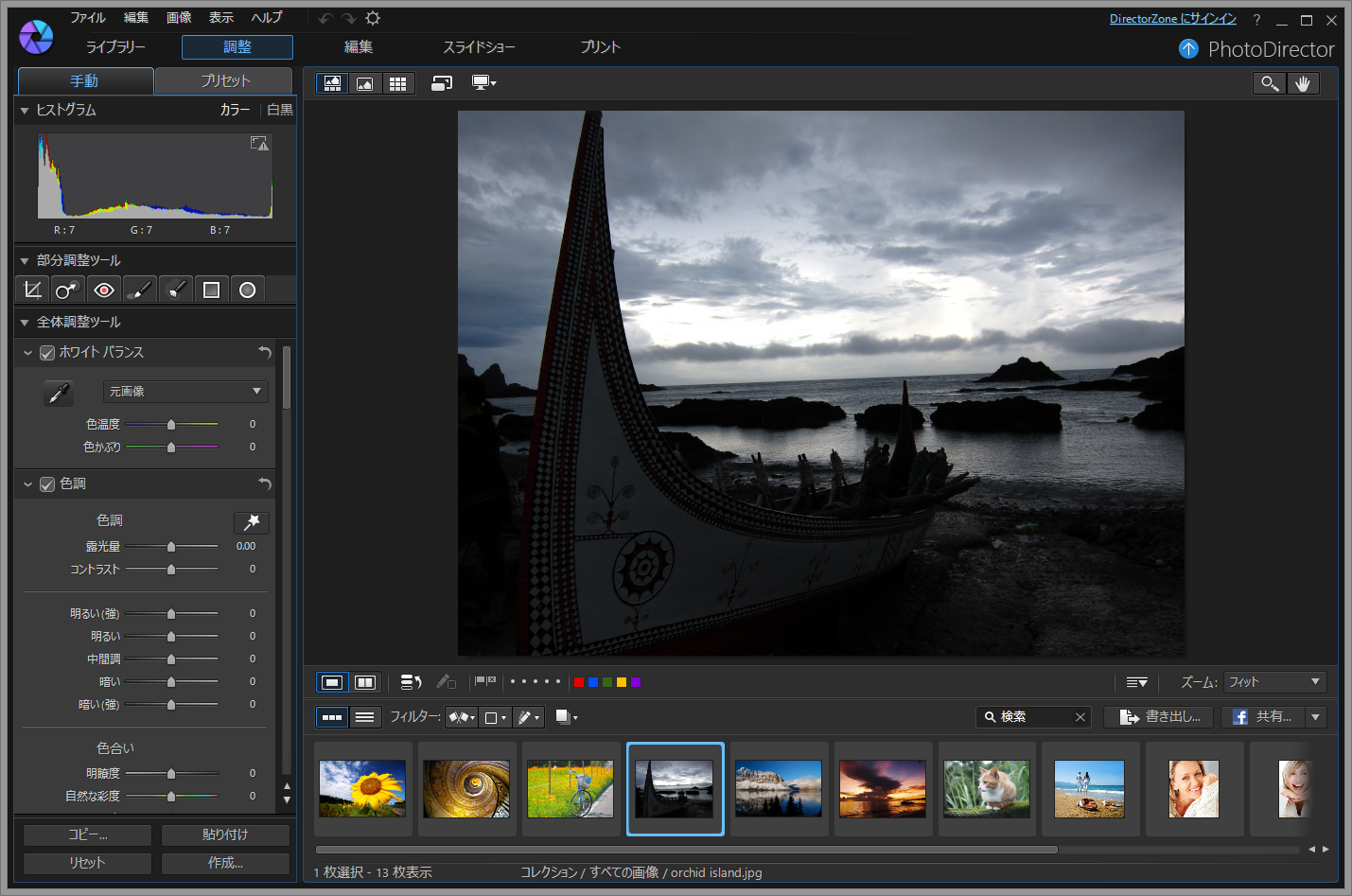The width and height of the screenshot is (1352, 896).
Task: Open the 元画像 white balance dropdown
Action: pos(184,391)
